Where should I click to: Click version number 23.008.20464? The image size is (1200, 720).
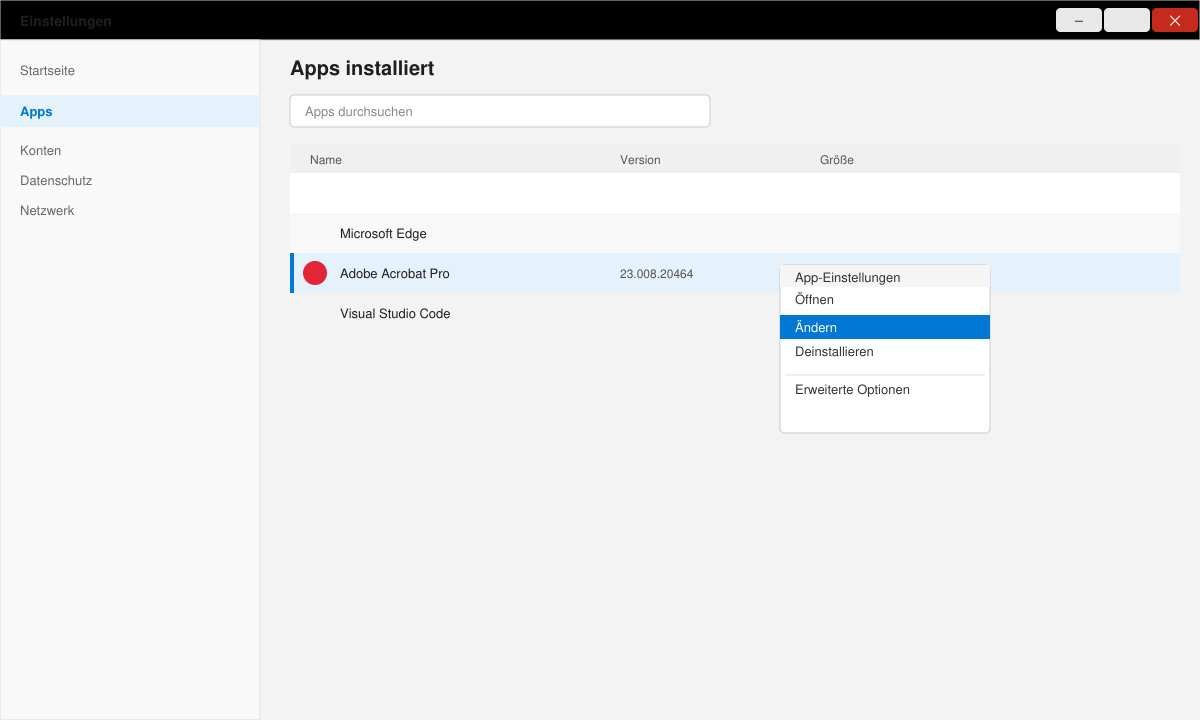pos(656,274)
